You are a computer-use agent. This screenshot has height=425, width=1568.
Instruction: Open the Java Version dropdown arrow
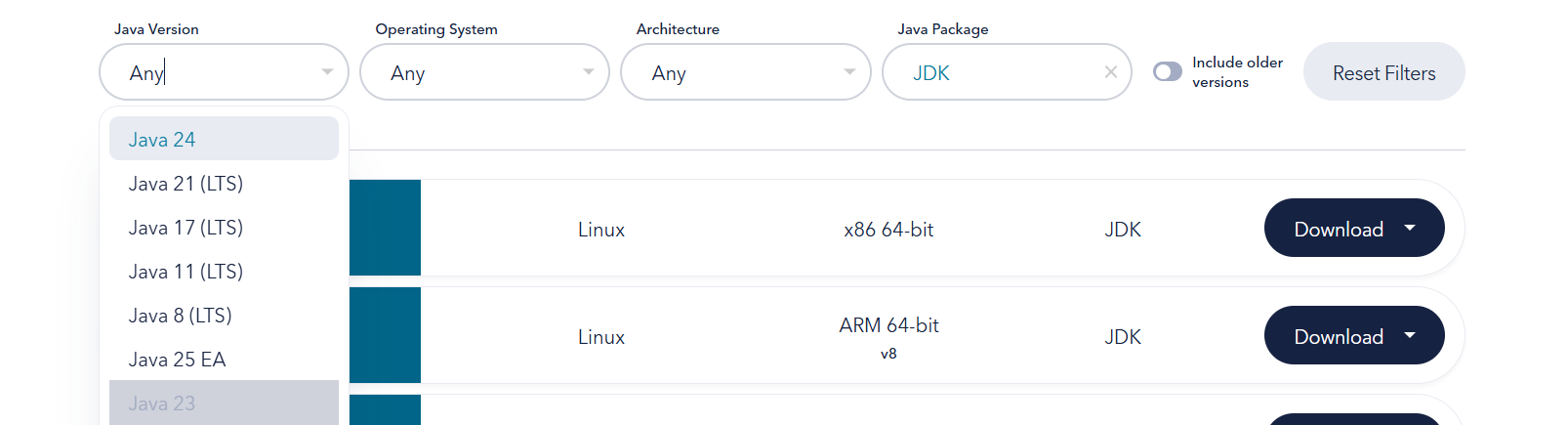[x=327, y=72]
